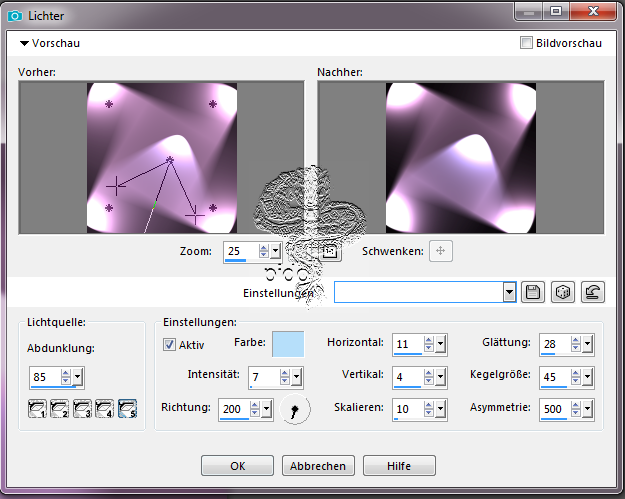Select light source 4 button
Viewport: 625px width, 499px height.
pyautogui.click(x=105, y=408)
